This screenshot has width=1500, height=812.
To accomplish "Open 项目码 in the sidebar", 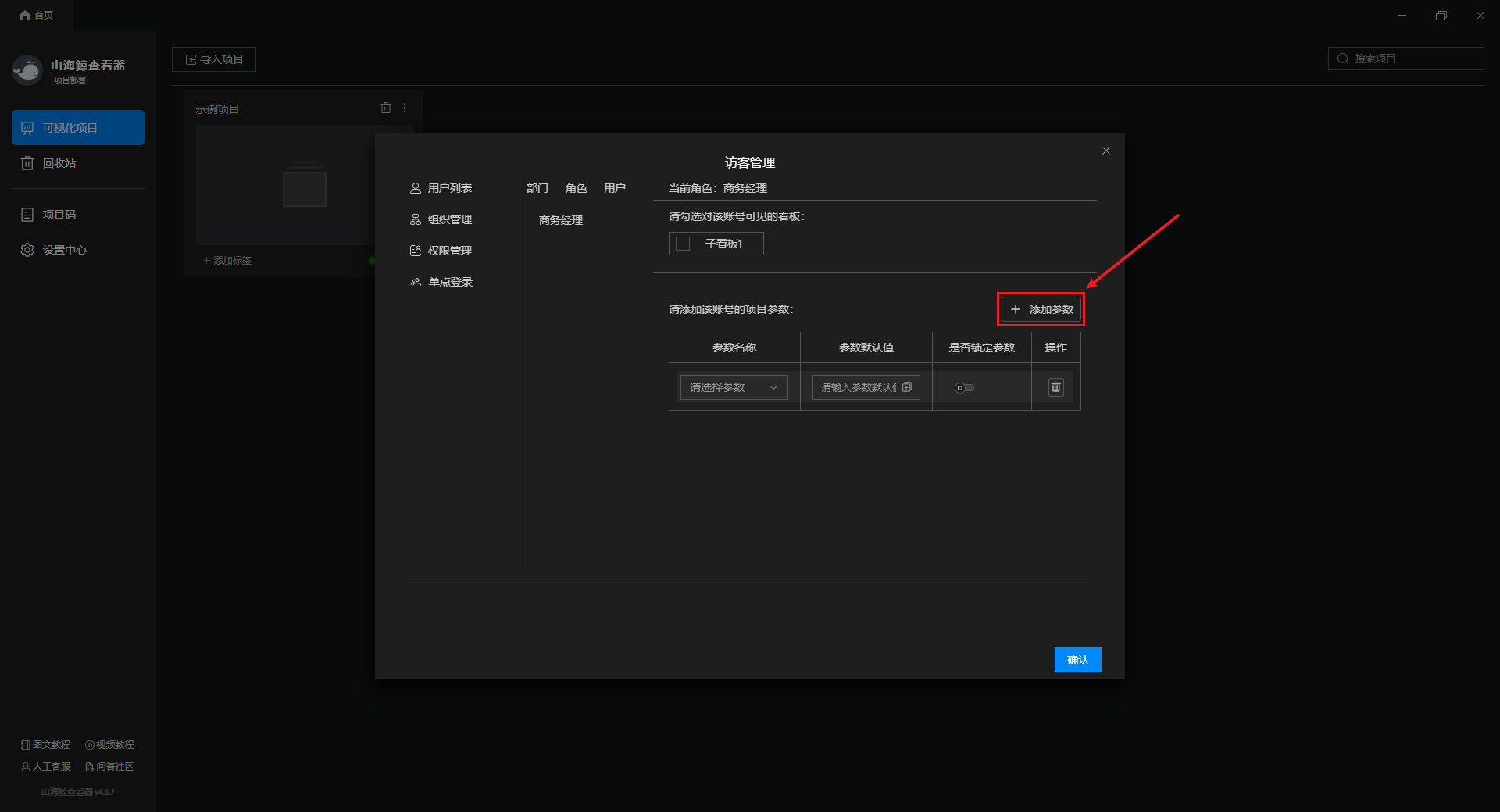I will [59, 215].
